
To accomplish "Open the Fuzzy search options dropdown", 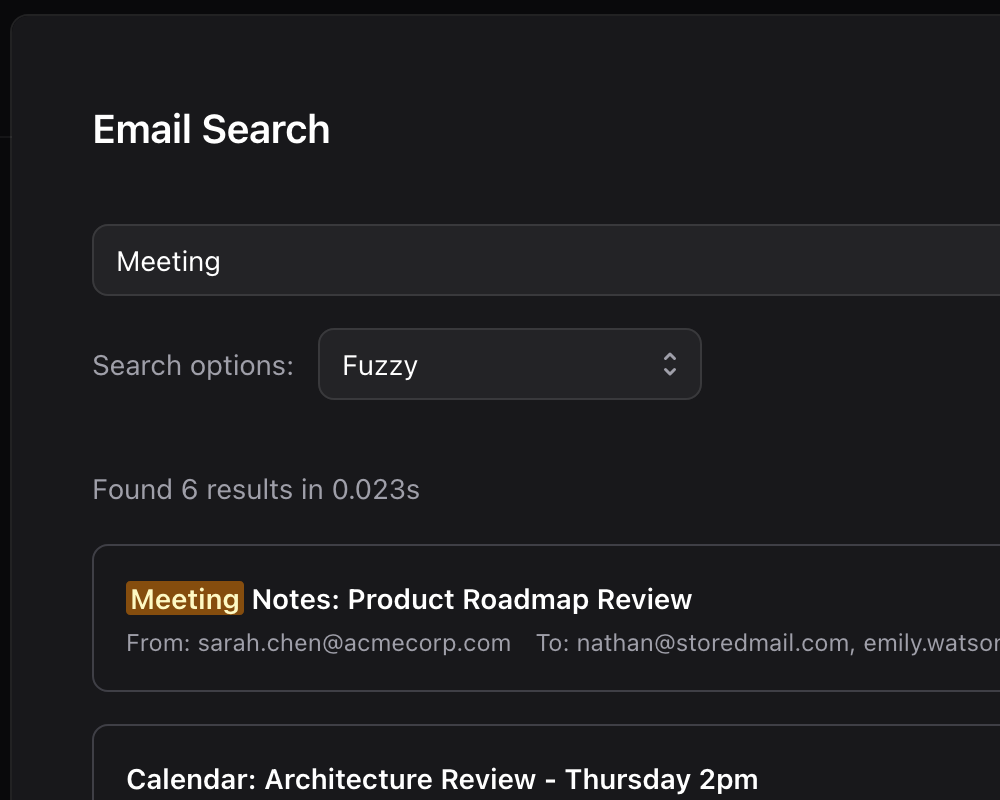I will coord(509,364).
